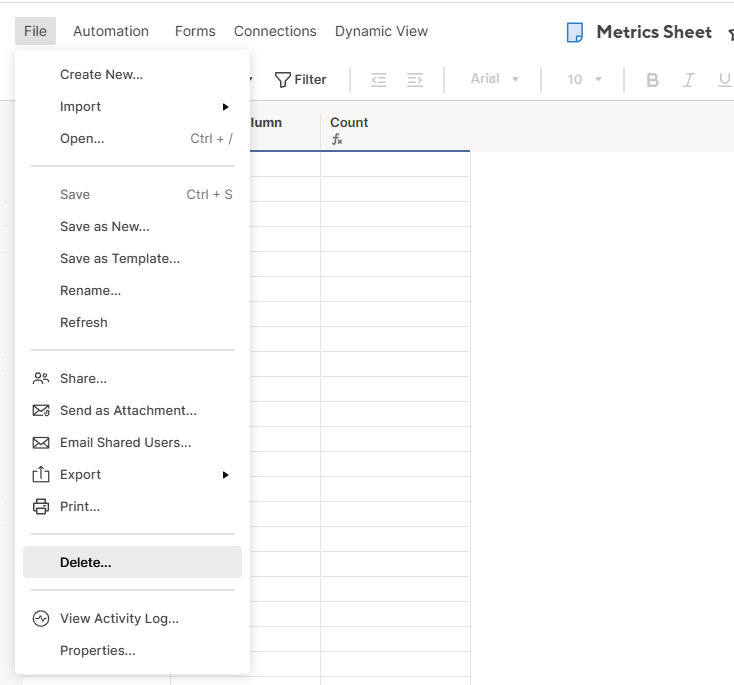Image resolution: width=734 pixels, height=685 pixels.
Task: Toggle italic formatting
Action: 688,80
